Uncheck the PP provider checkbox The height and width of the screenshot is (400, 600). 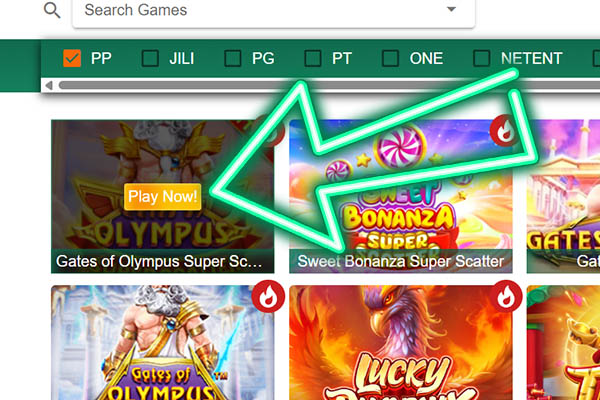pos(72,59)
